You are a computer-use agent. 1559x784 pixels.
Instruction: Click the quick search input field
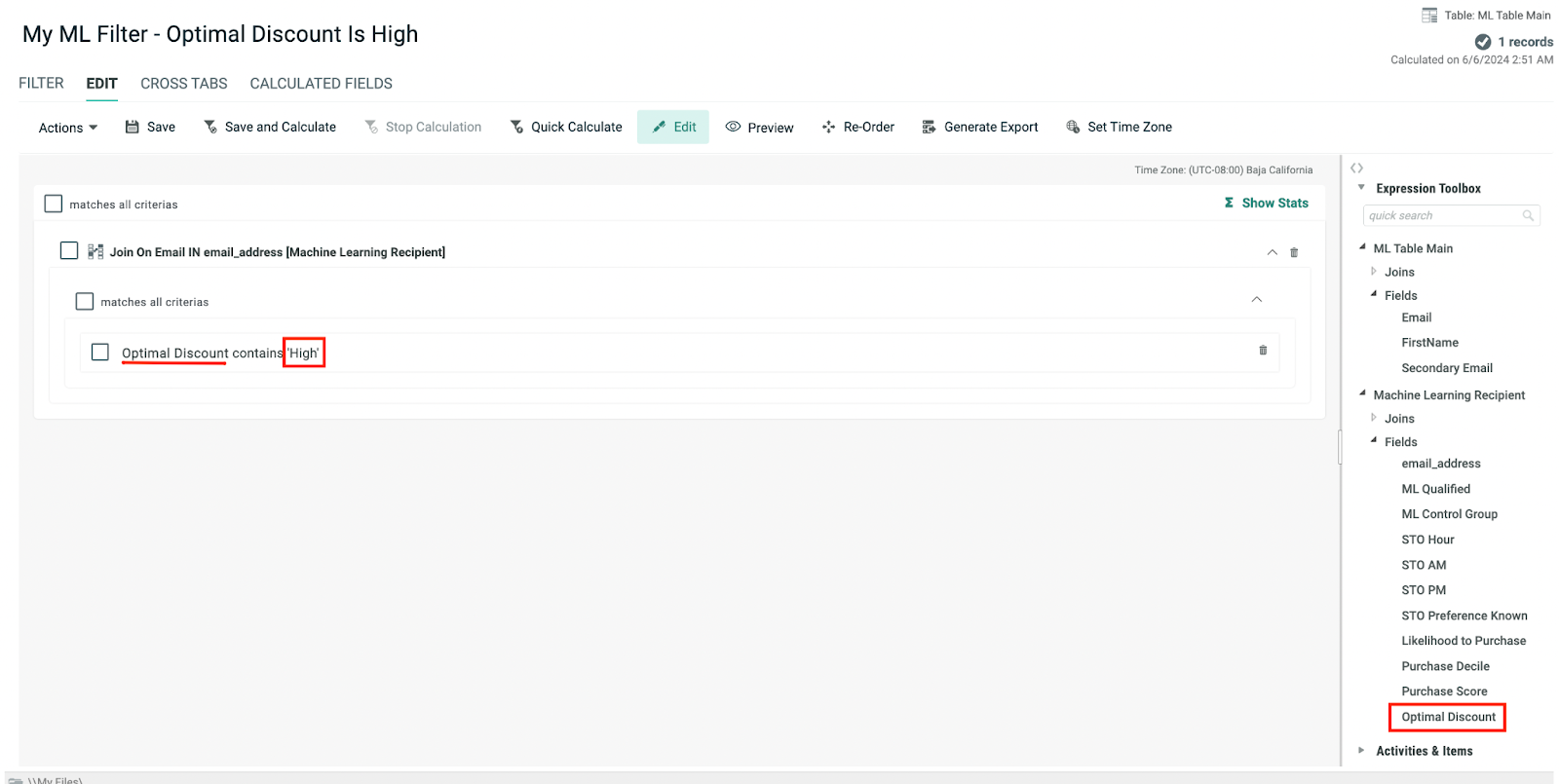point(1443,216)
